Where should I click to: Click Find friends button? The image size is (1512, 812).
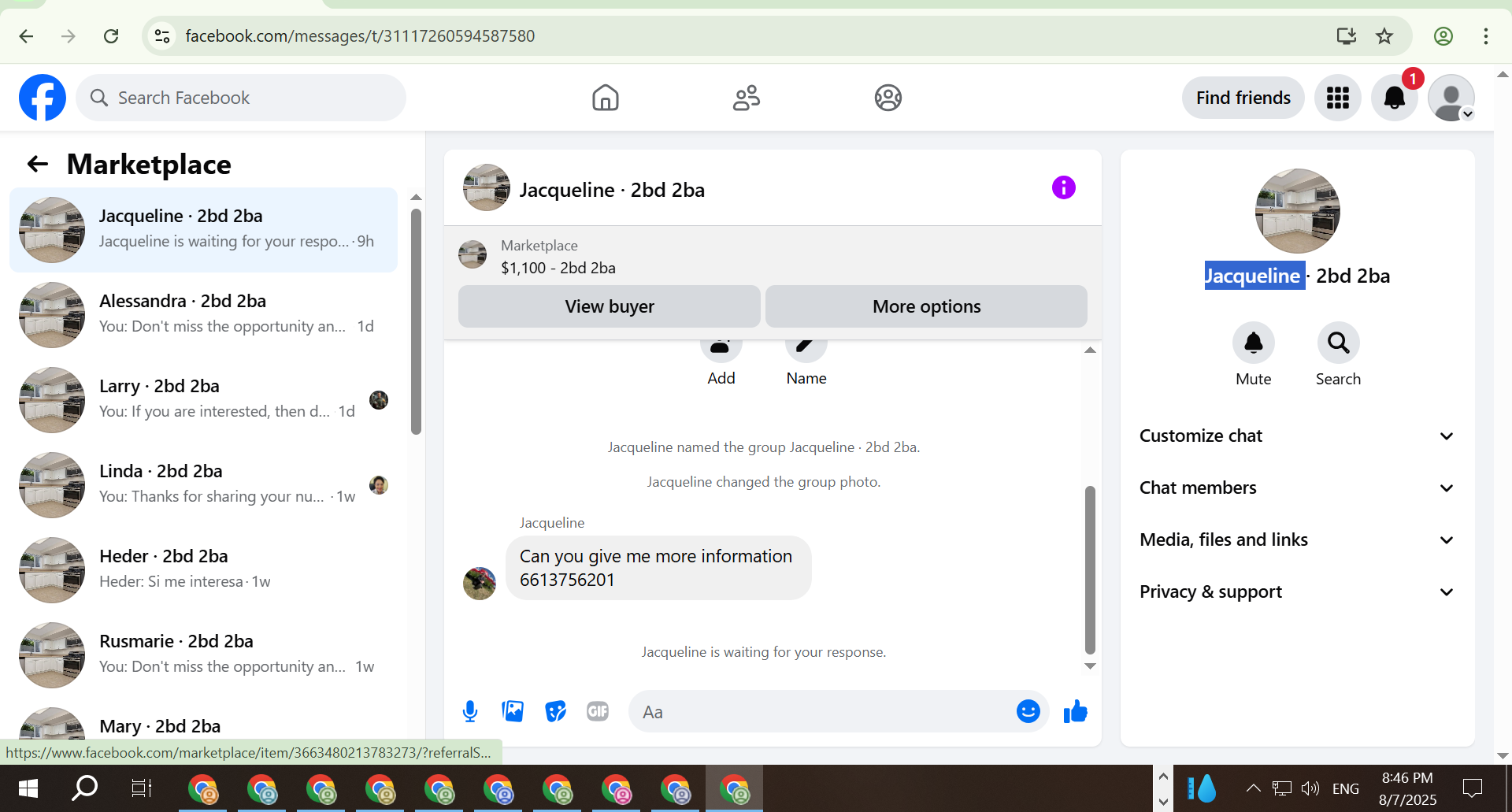pyautogui.click(x=1243, y=98)
